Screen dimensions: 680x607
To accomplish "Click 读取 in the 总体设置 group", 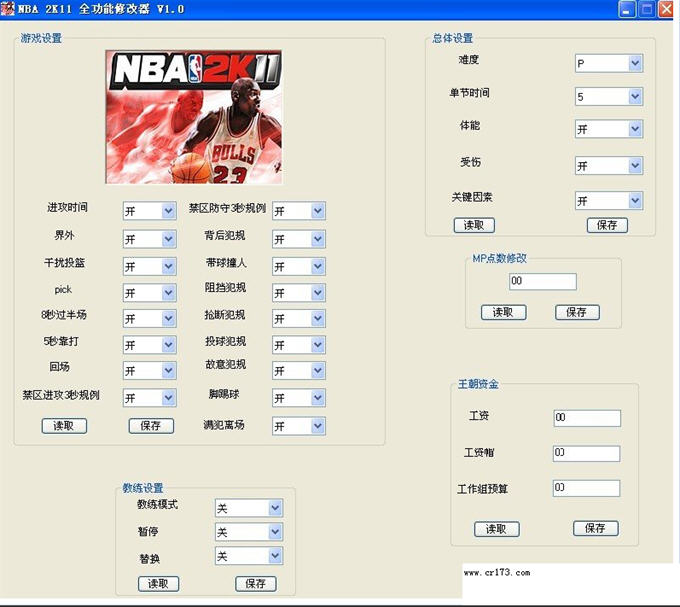I will pyautogui.click(x=474, y=225).
